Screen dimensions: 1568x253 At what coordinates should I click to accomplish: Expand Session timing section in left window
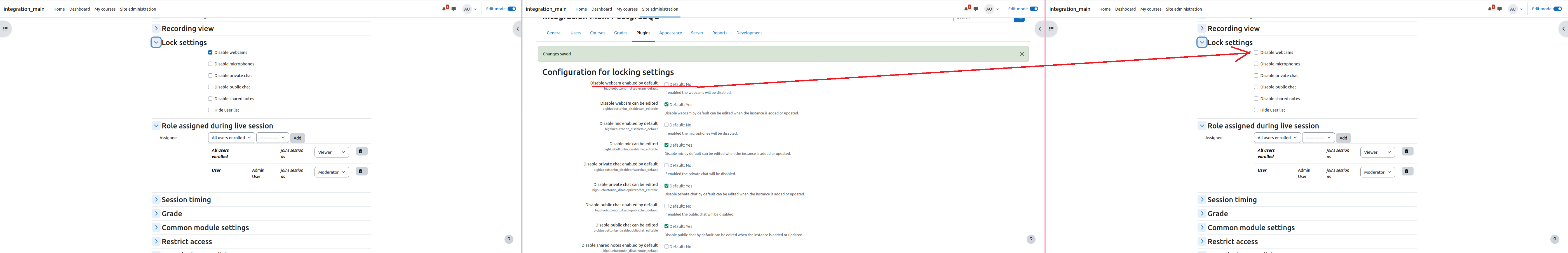click(156, 200)
